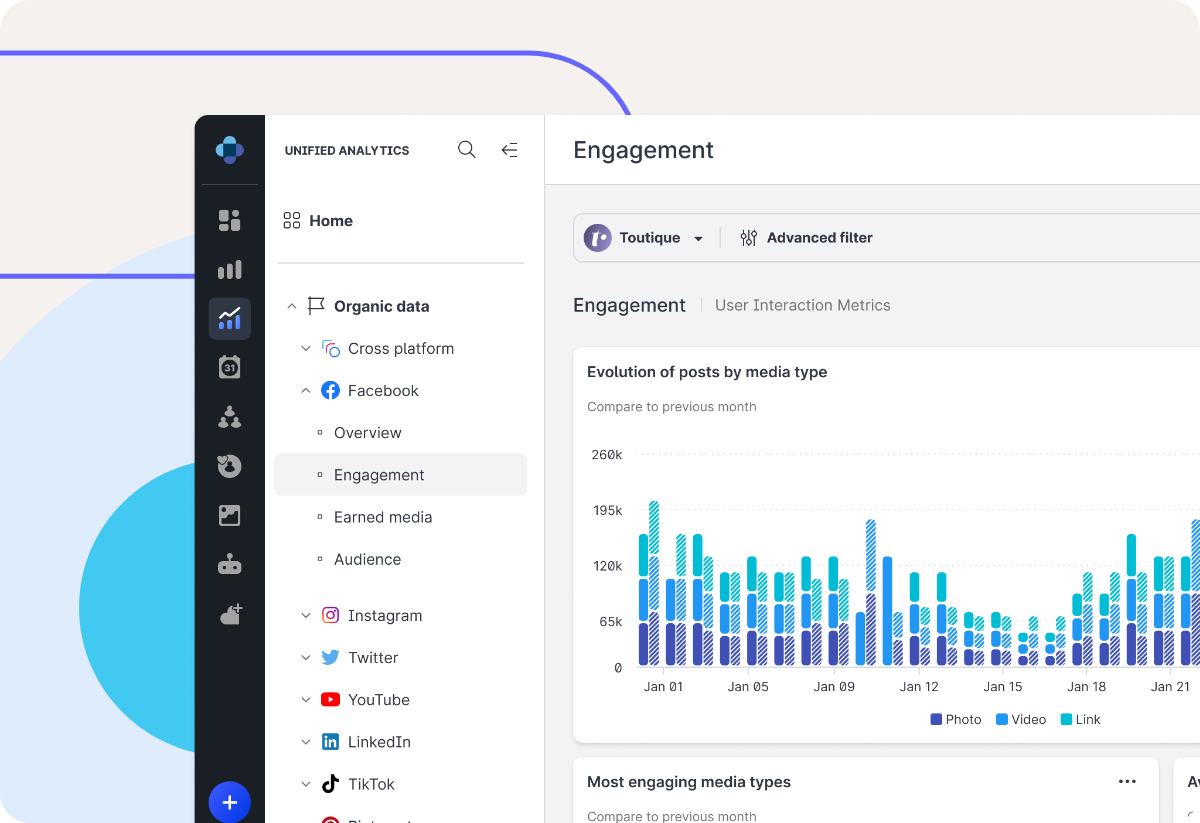Open the Home navigation link
Viewport: 1200px width, 823px height.
(x=331, y=220)
